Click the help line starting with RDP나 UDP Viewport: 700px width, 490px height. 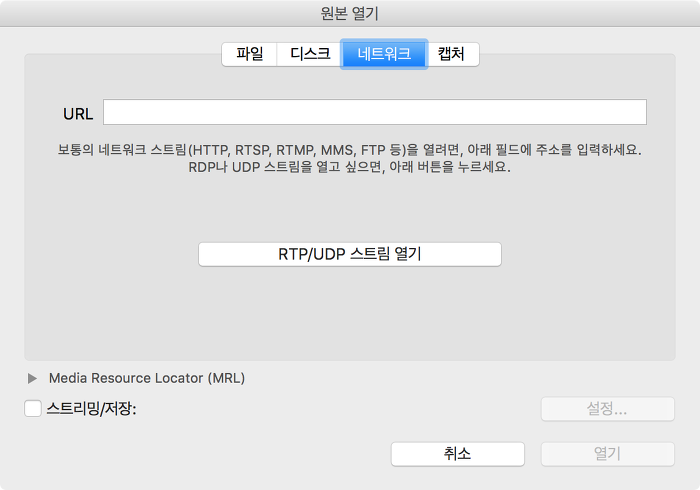click(350, 167)
